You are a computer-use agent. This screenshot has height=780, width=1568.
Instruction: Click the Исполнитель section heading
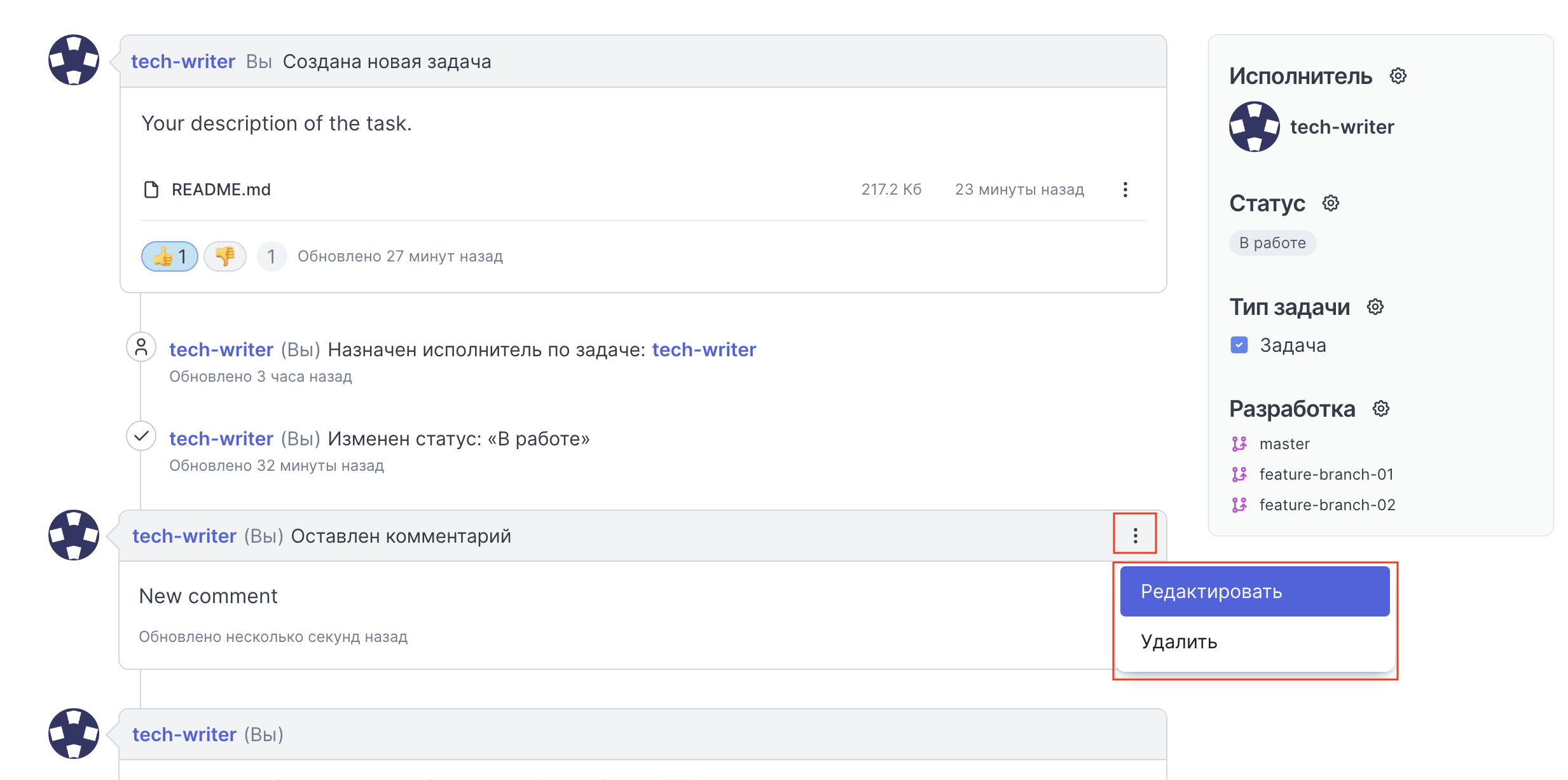[1301, 76]
